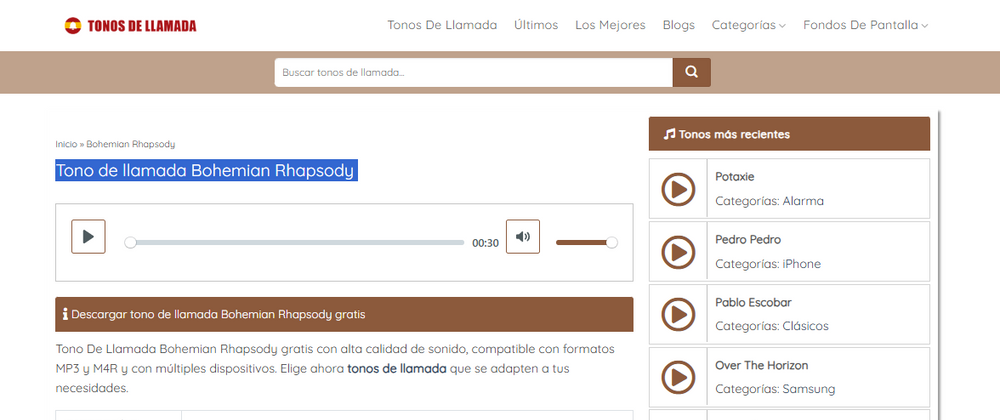Play the Bohemian Rhapsody ringtone
The height and width of the screenshot is (420, 1000).
click(x=88, y=236)
